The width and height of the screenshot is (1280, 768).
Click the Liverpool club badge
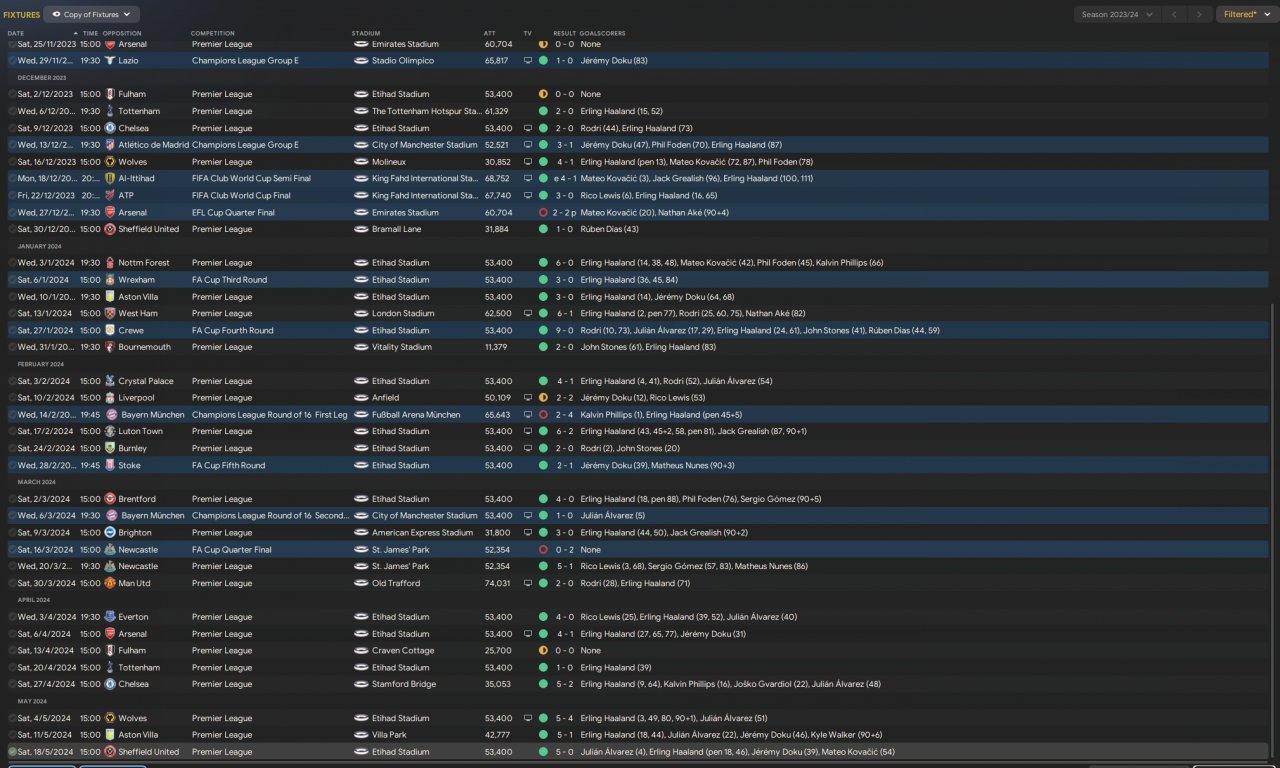110,398
